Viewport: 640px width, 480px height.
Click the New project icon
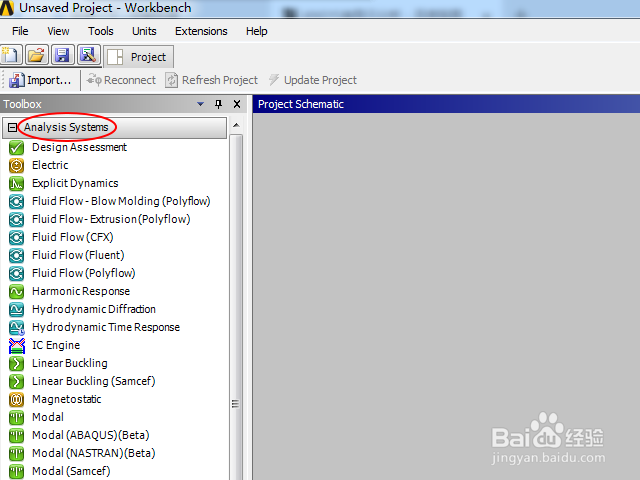[x=11, y=55]
